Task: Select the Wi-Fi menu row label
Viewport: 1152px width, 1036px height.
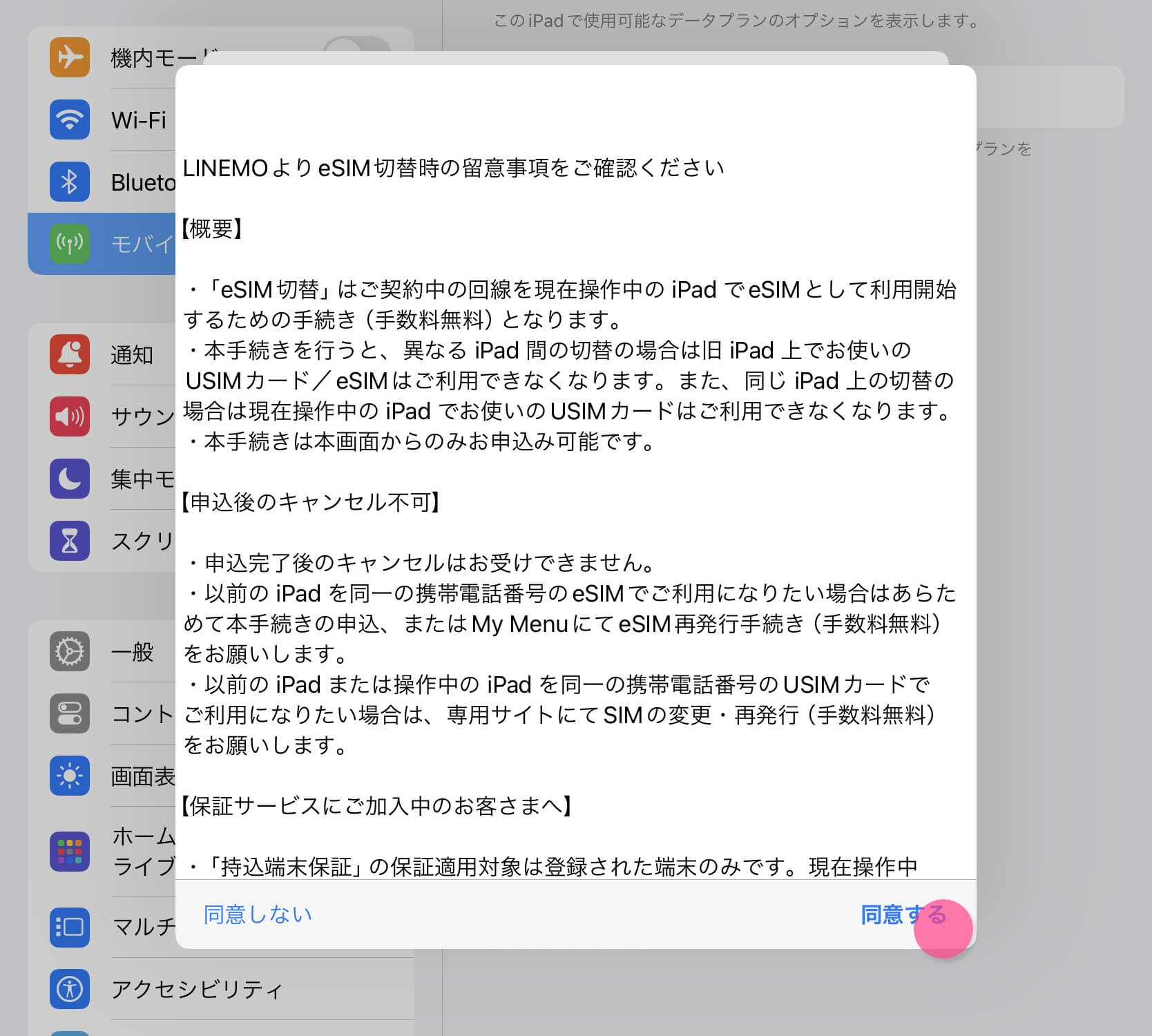Action: point(139,120)
